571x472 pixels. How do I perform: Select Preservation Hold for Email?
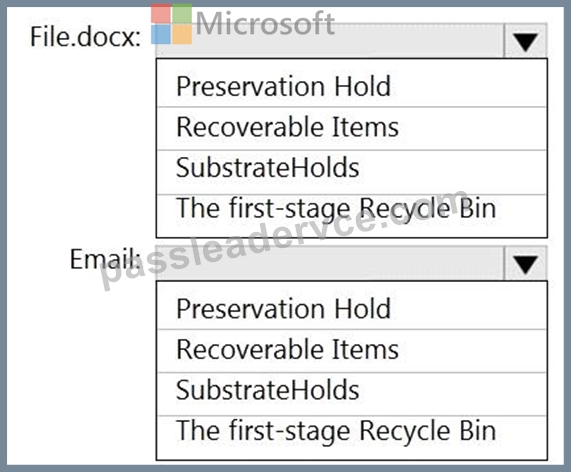(351, 308)
